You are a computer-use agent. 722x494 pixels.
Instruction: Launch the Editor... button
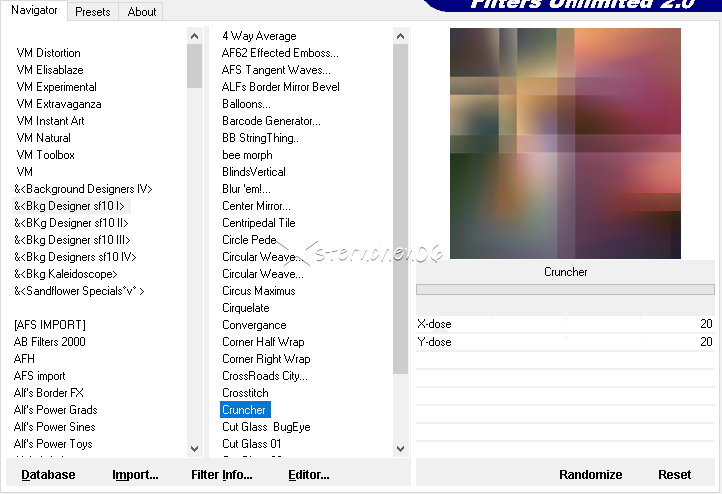pyautogui.click(x=309, y=475)
